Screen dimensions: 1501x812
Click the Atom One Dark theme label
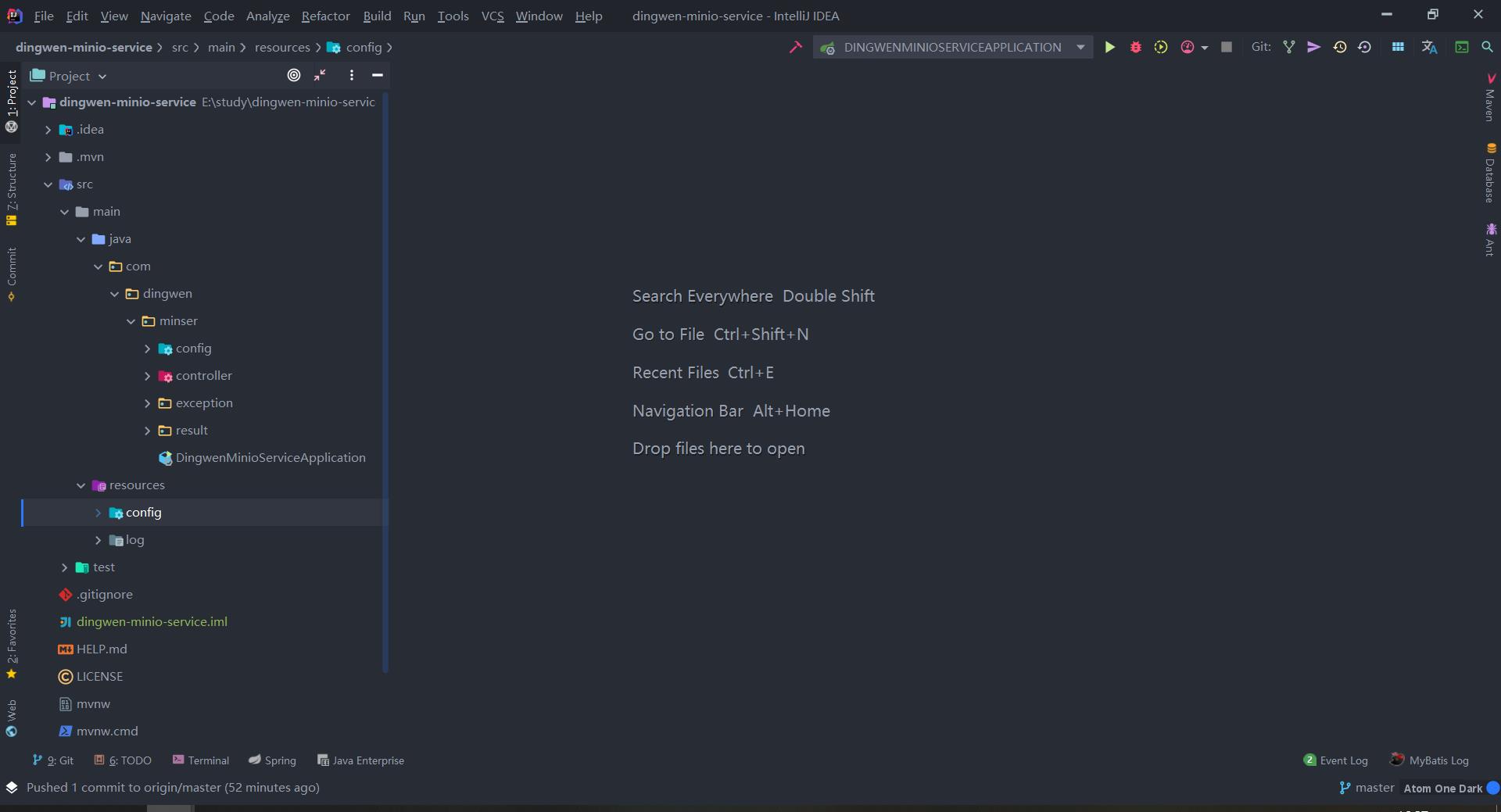[x=1442, y=789]
